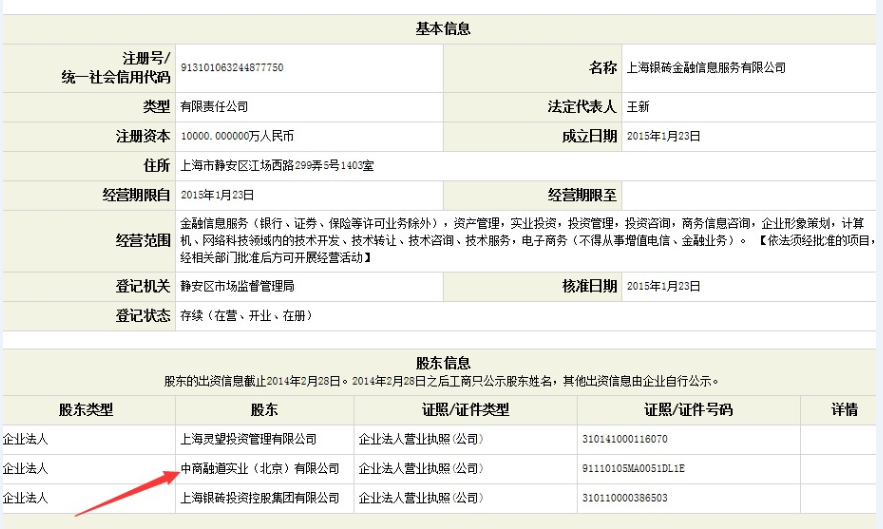
Task: Click the 名称 label cell
Action: point(533,68)
